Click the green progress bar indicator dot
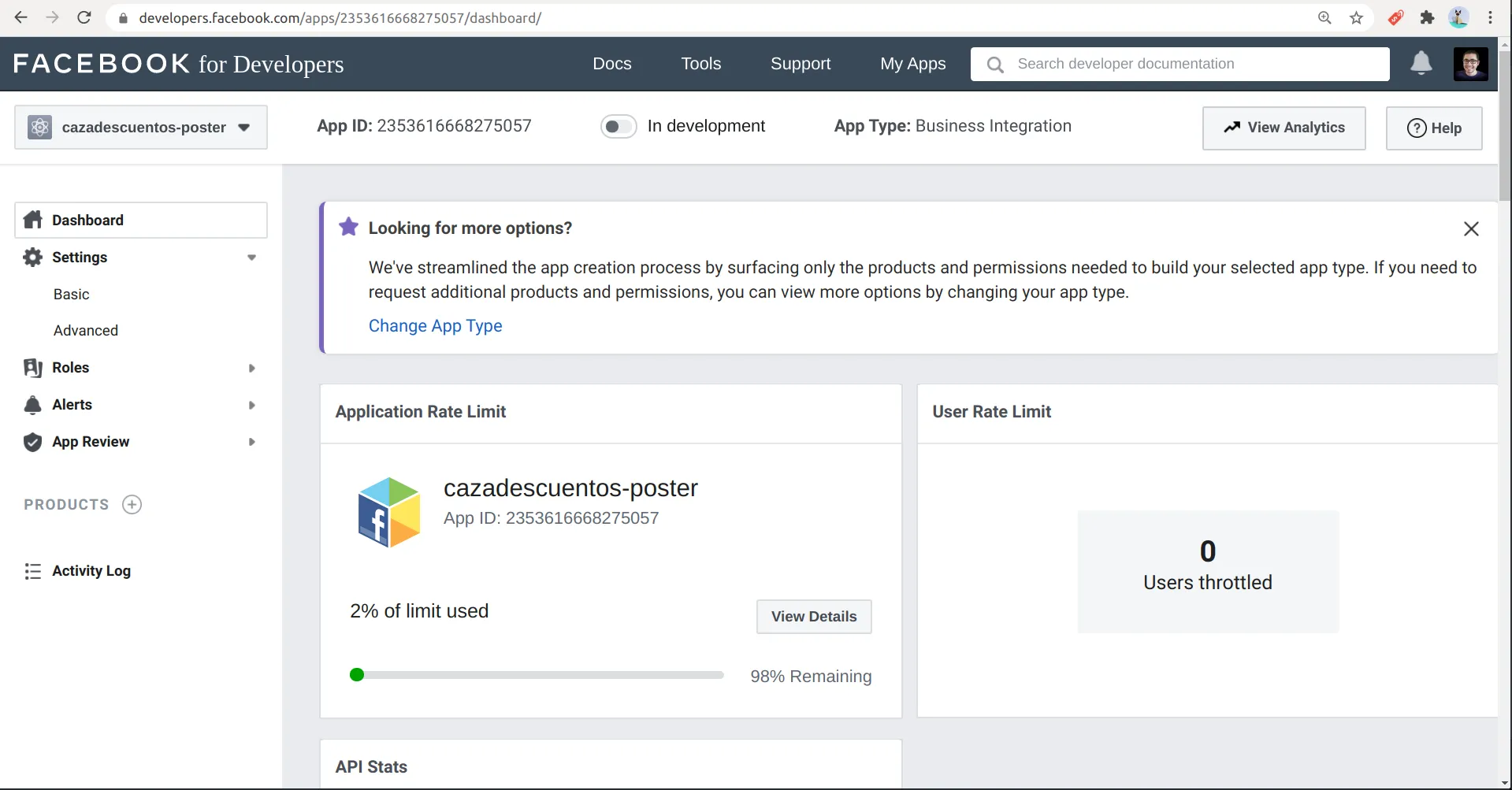This screenshot has height=790, width=1512. [x=357, y=674]
